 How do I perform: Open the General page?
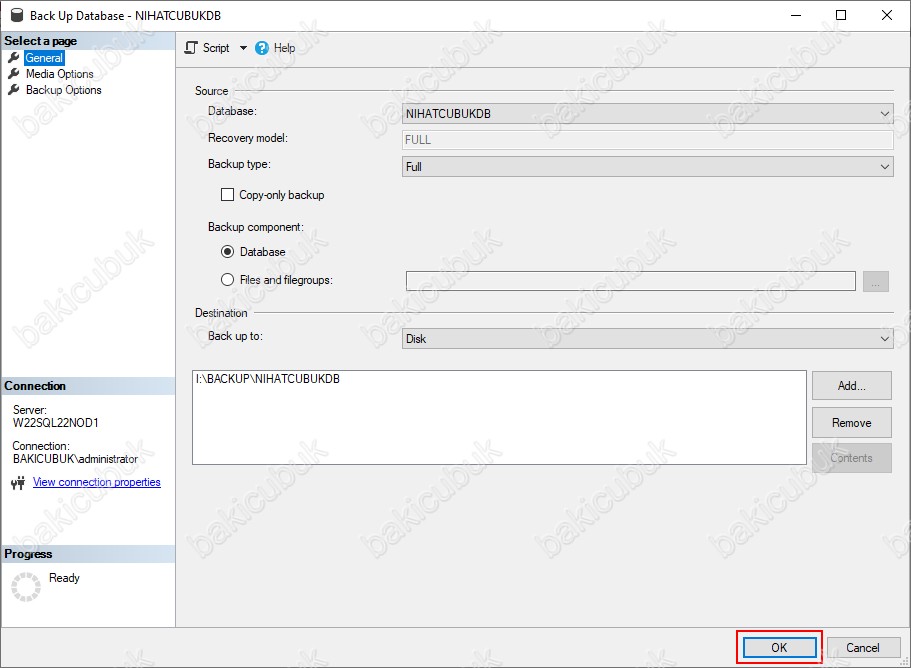[x=44, y=58]
